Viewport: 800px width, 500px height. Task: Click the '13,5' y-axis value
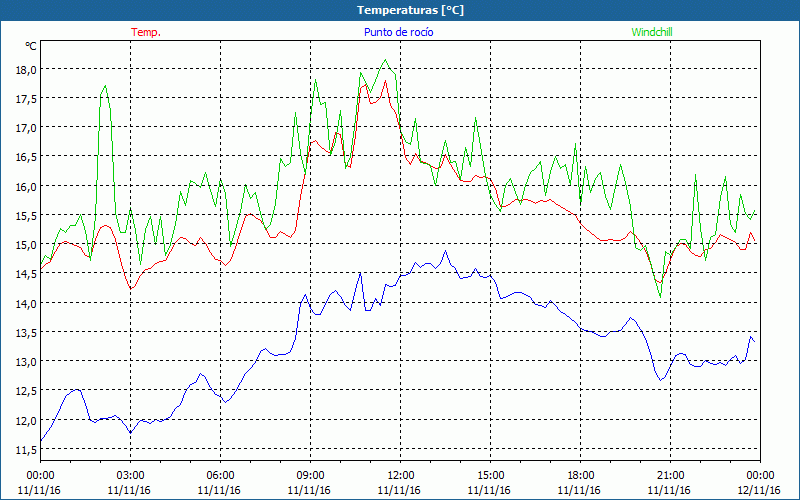(26, 333)
